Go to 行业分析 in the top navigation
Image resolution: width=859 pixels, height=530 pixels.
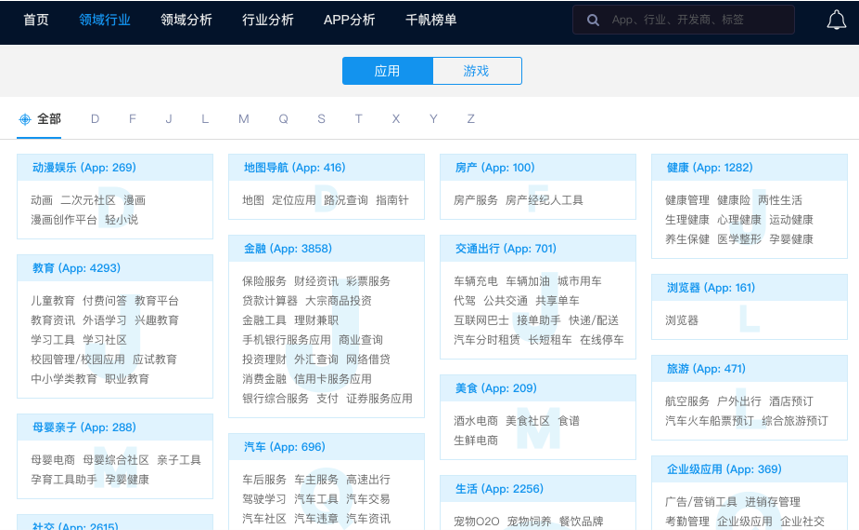268,20
